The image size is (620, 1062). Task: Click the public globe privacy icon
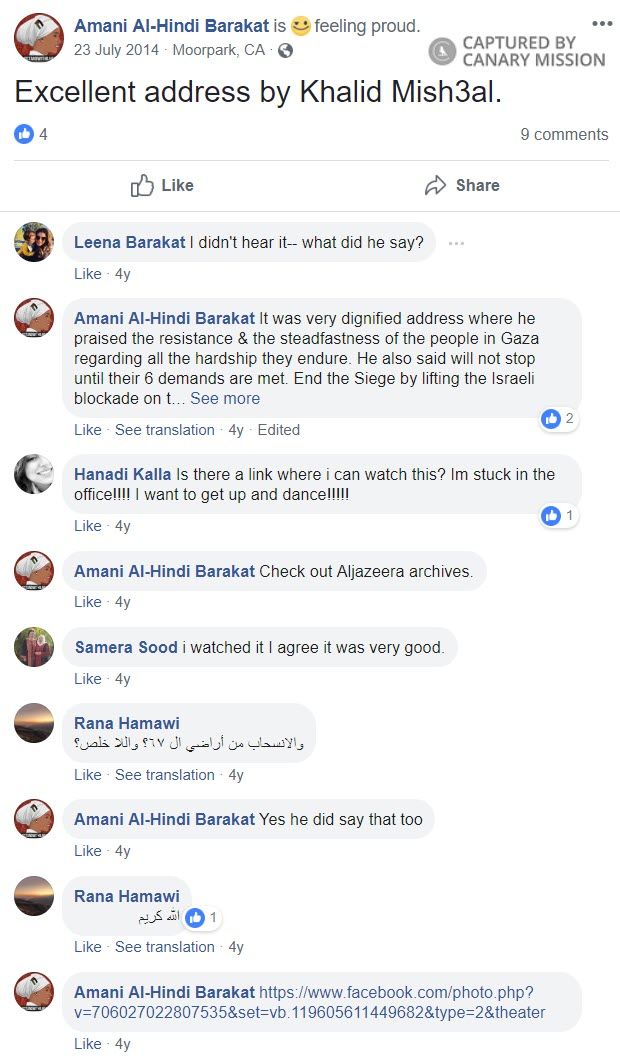[285, 50]
